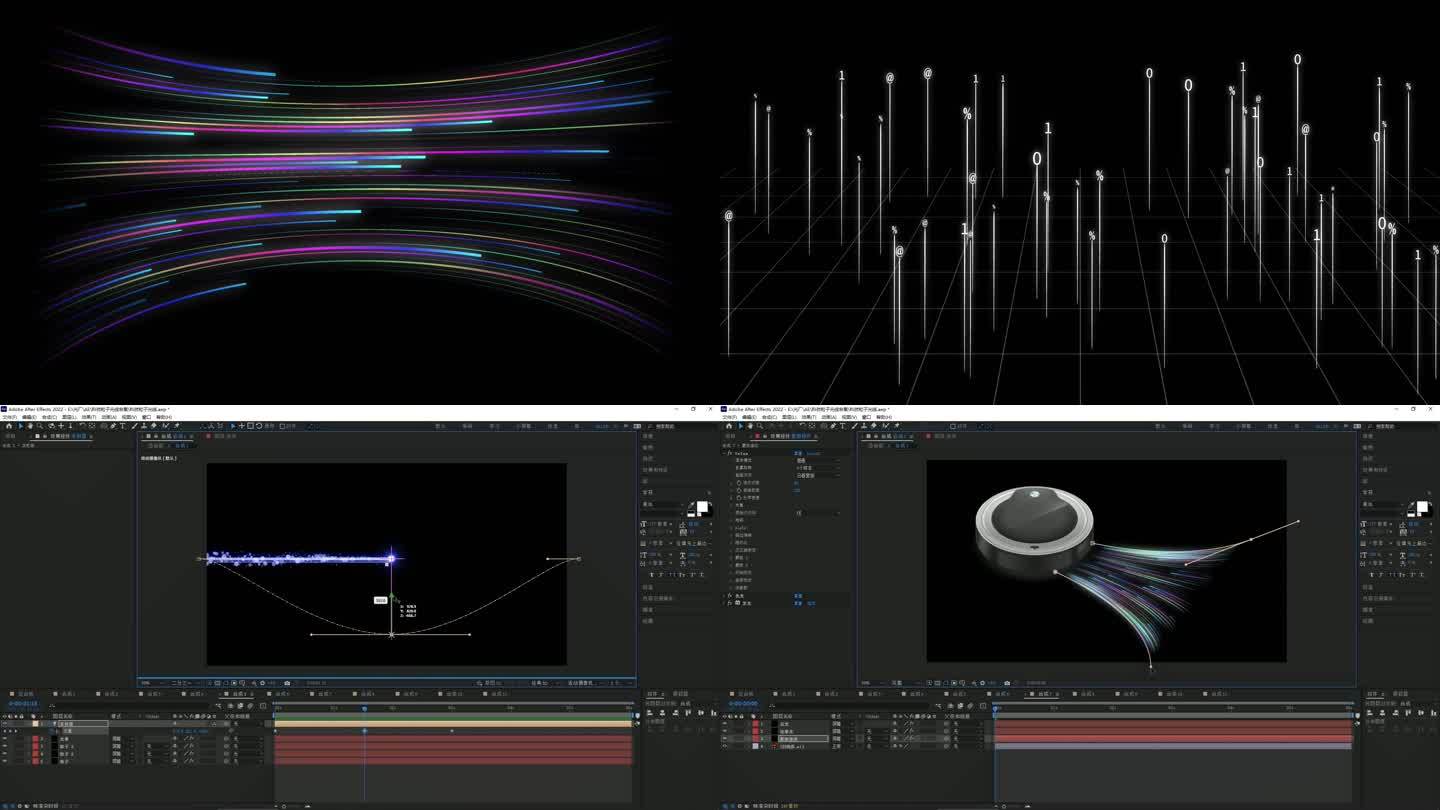The width and height of the screenshot is (1440, 810).
Task: Hide layer 2 in right window timeline
Action: click(x=725, y=731)
